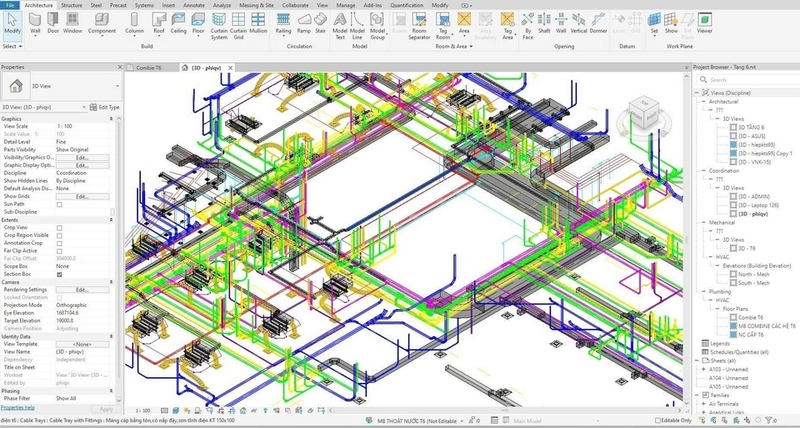Switch to the Annotate ribbon tab
Viewport: 800px width, 428px height.
point(194,5)
